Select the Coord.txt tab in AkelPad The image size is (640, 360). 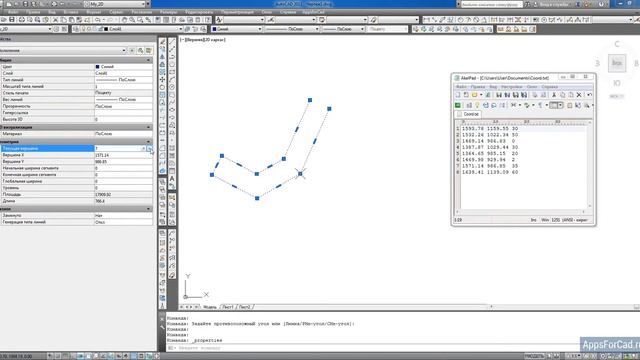tap(468, 114)
